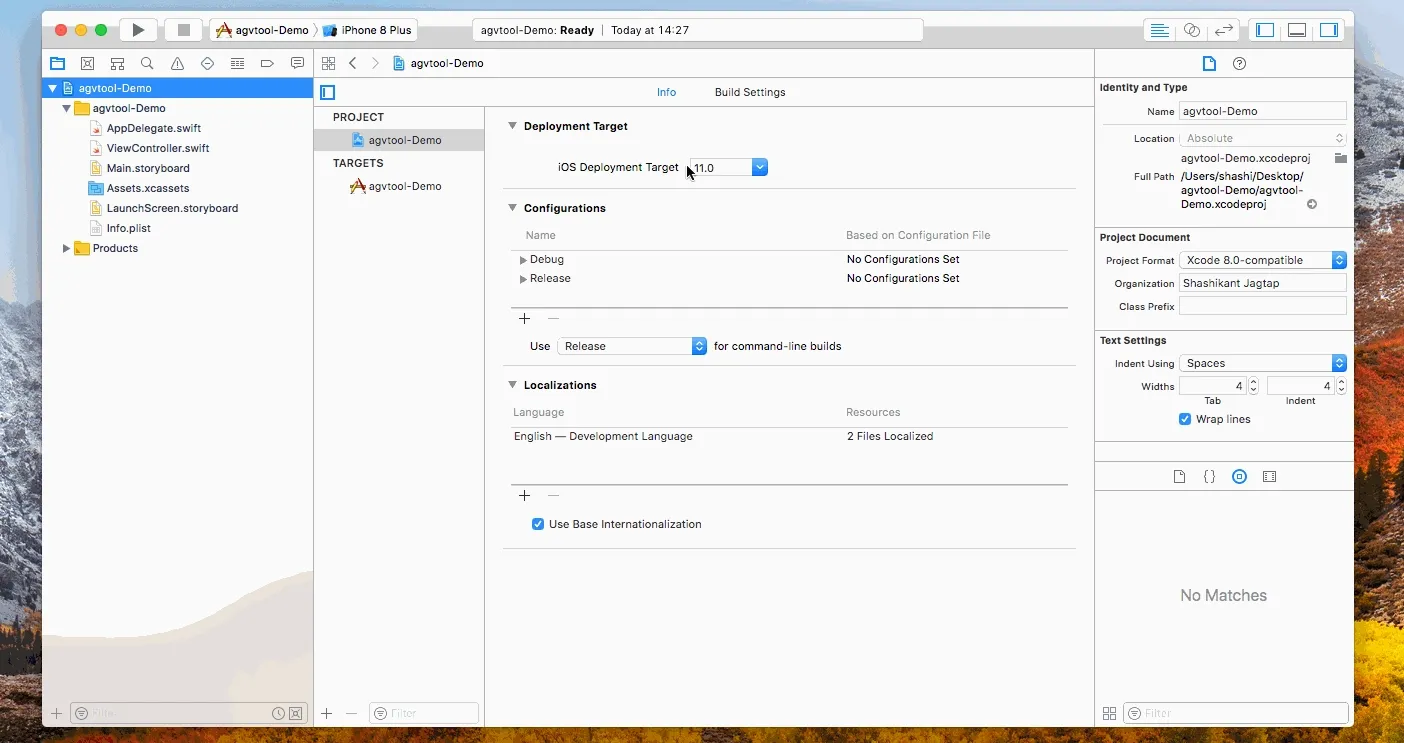Select the Info tab
1404x743 pixels.
(x=666, y=92)
